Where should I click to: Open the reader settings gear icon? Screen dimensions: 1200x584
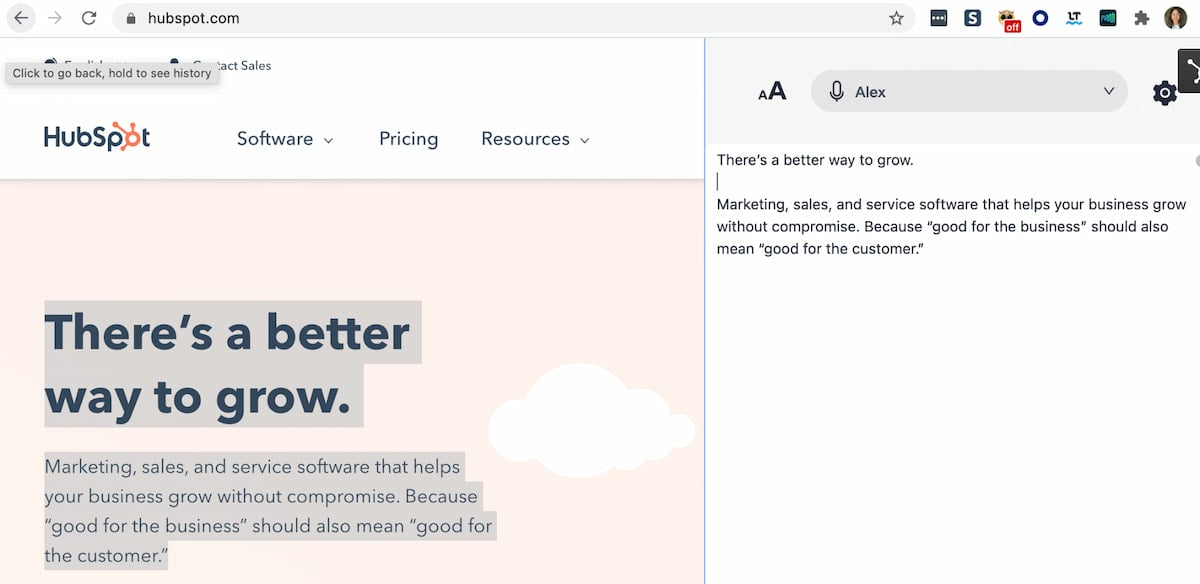pos(1164,93)
